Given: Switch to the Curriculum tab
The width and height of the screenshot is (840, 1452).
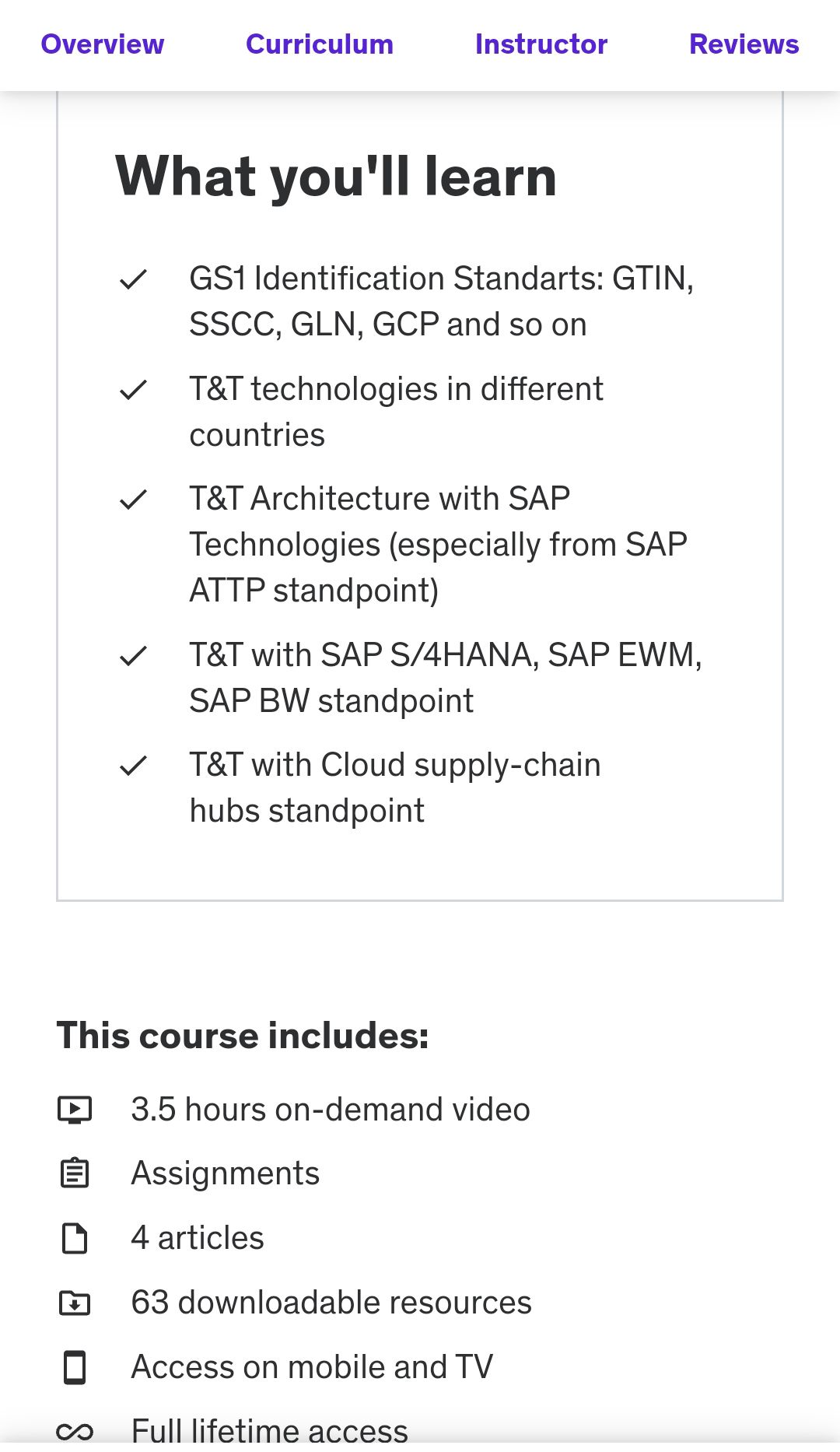Looking at the screenshot, I should pyautogui.click(x=320, y=44).
